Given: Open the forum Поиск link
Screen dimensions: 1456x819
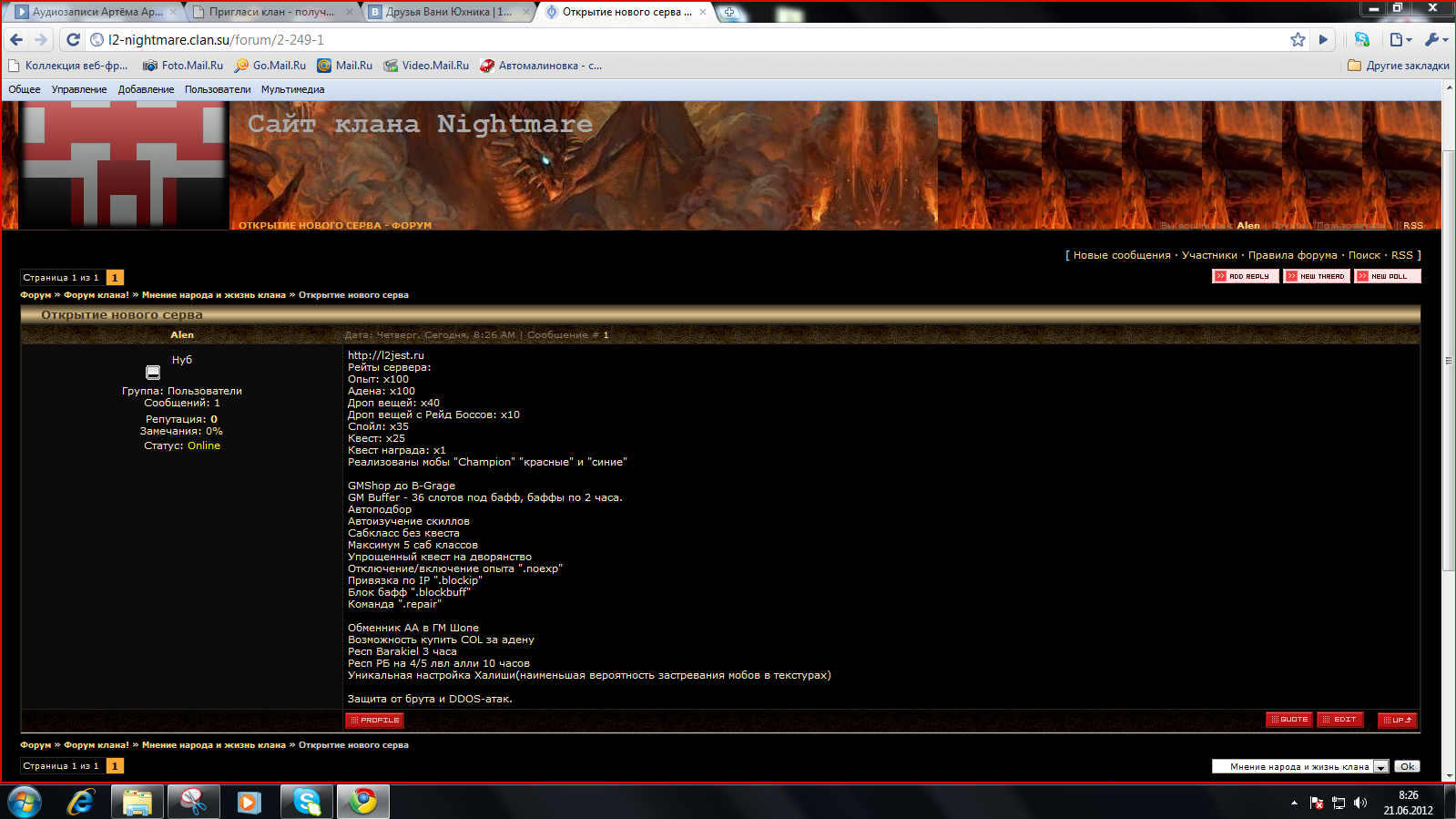Looking at the screenshot, I should (x=1364, y=255).
